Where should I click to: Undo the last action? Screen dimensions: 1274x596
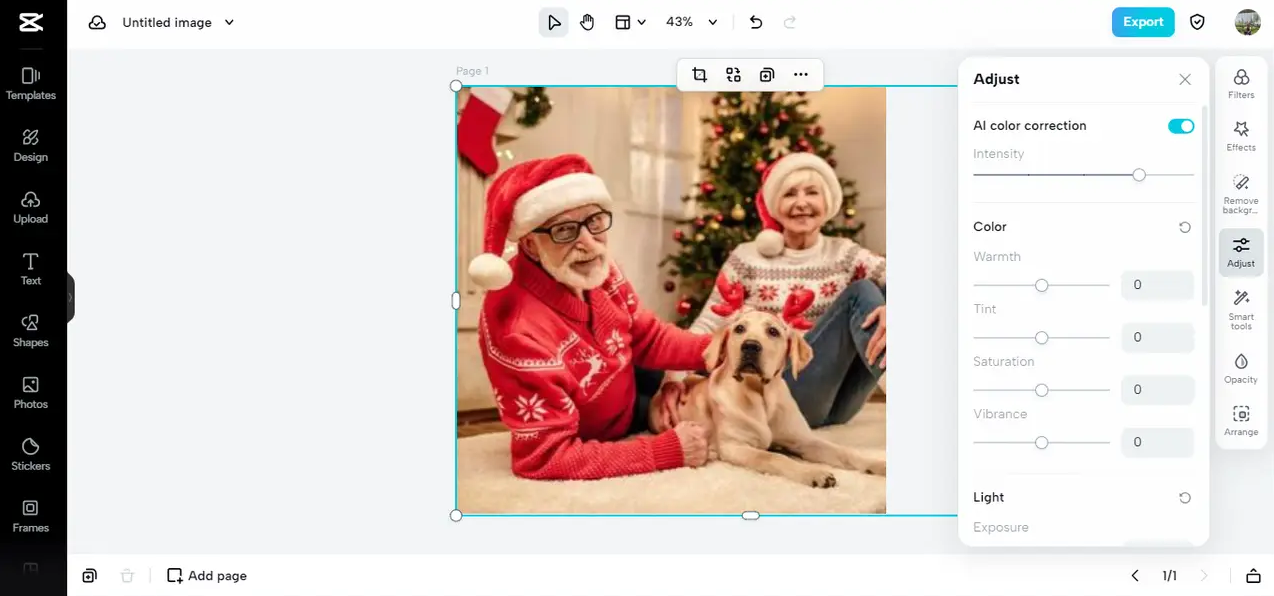coord(756,22)
